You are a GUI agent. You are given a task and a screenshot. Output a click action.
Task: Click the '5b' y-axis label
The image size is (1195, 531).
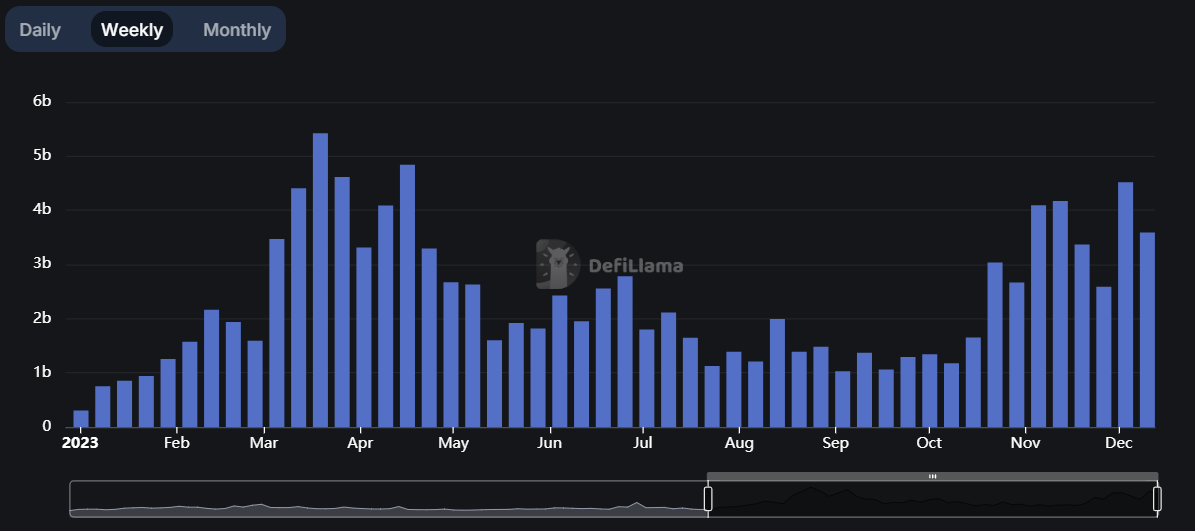[x=42, y=155]
